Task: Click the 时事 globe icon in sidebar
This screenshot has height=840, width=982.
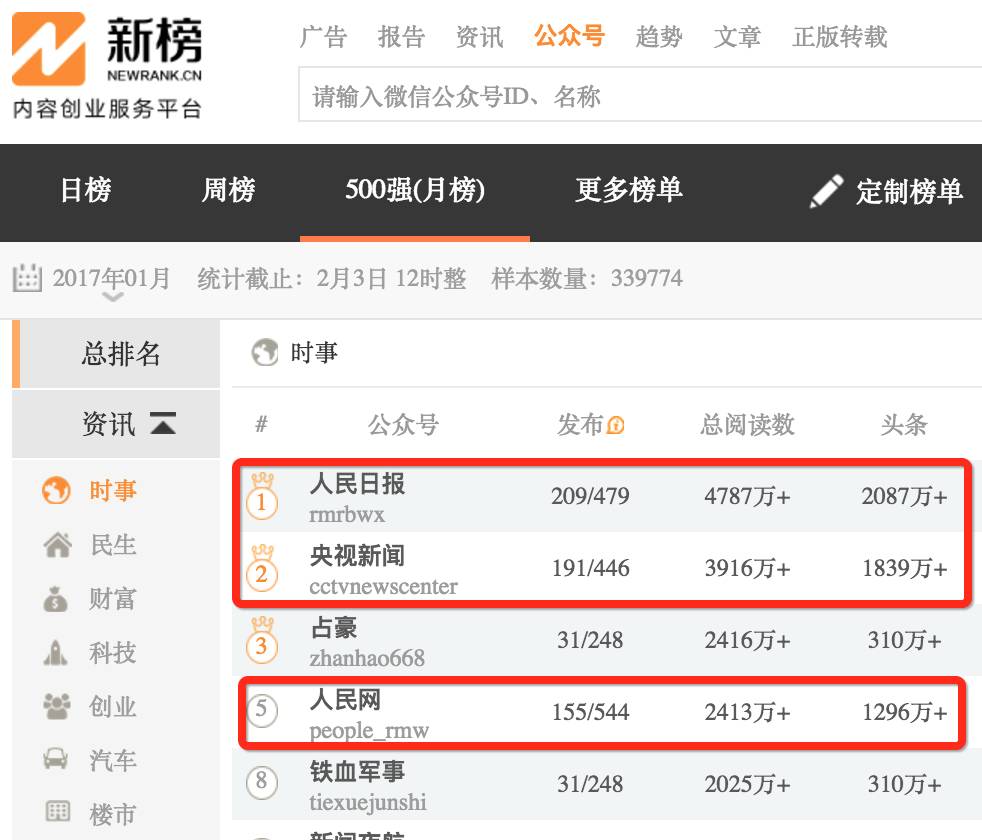Action: pos(56,490)
